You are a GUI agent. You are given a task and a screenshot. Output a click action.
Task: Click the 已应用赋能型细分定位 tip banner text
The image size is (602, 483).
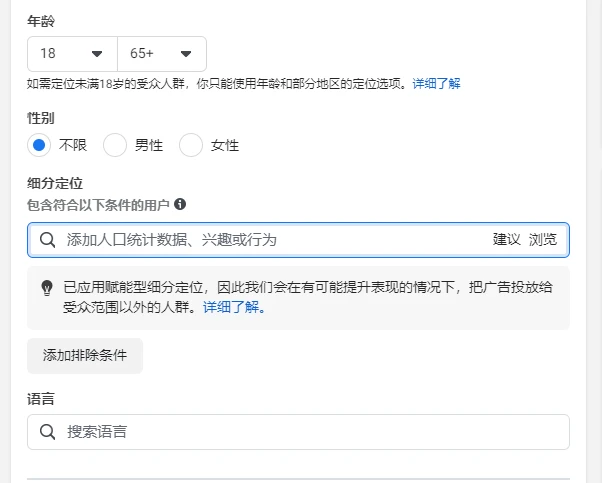click(x=308, y=297)
